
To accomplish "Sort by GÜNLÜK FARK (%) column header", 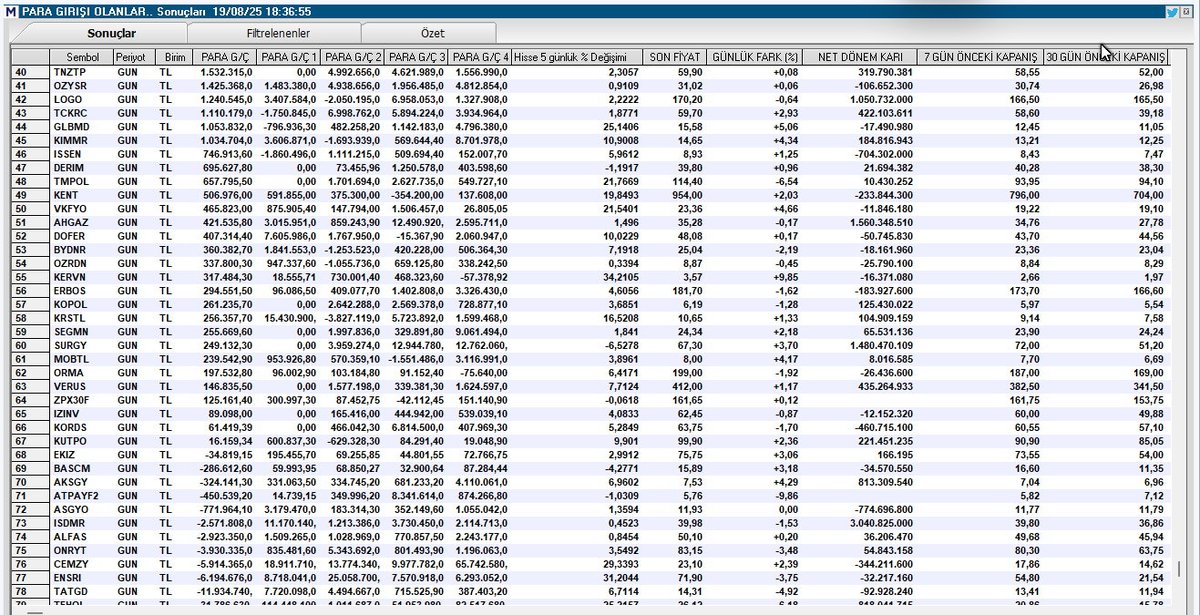I will tap(754, 57).
